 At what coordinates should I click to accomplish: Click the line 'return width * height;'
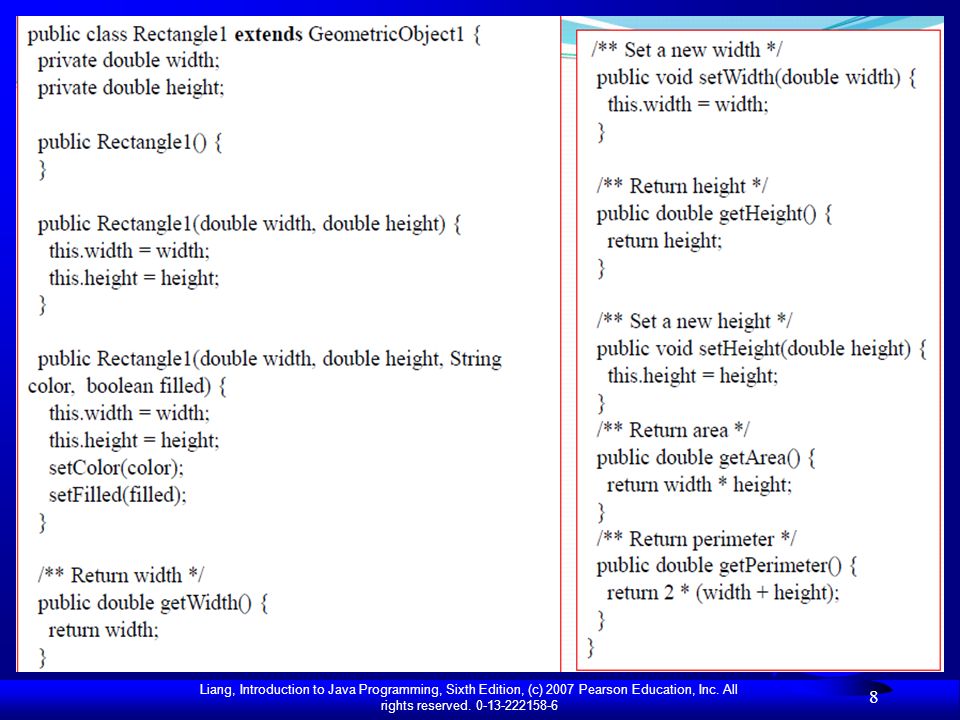[699, 485]
